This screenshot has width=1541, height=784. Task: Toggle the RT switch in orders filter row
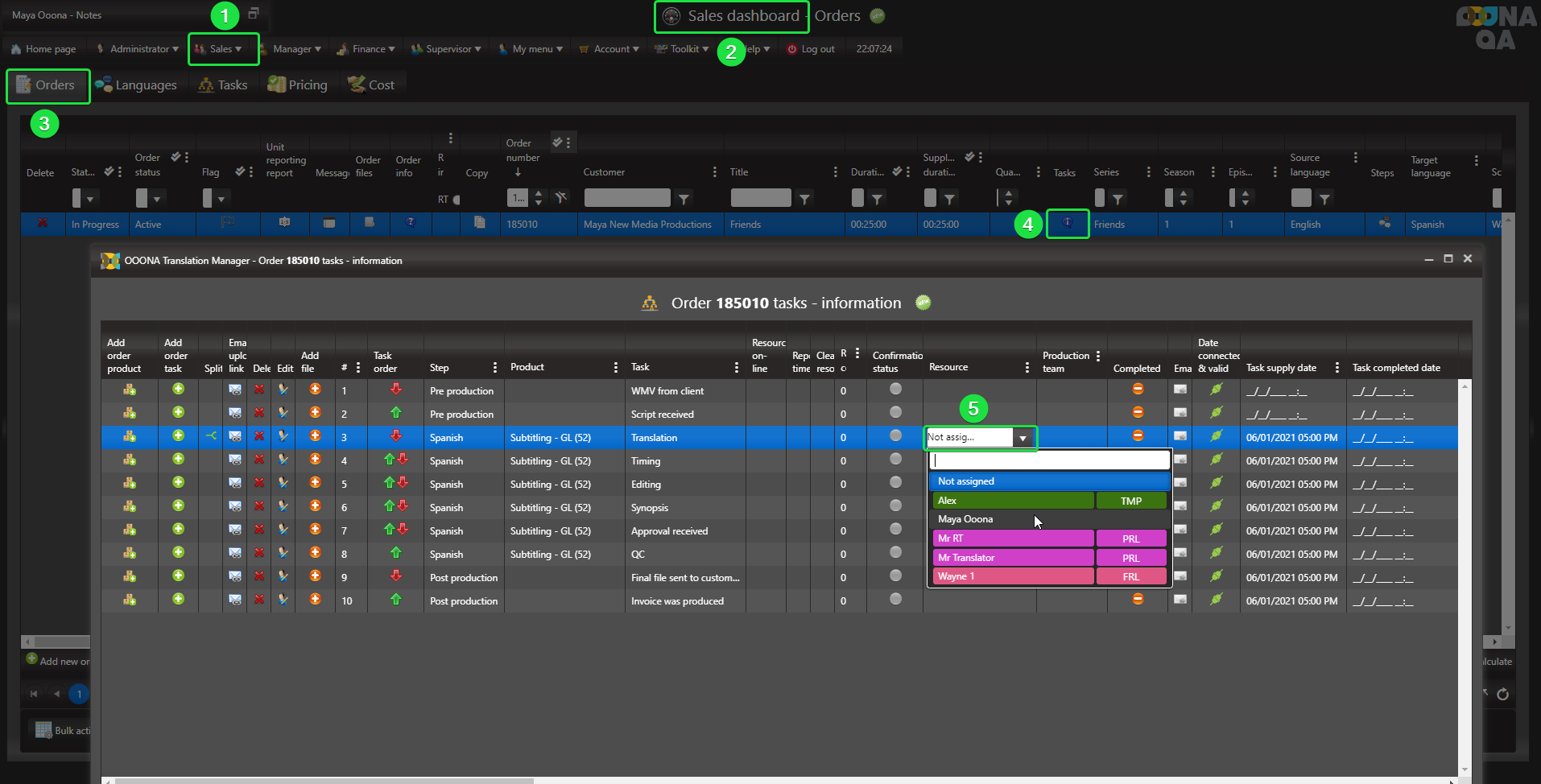(x=456, y=200)
